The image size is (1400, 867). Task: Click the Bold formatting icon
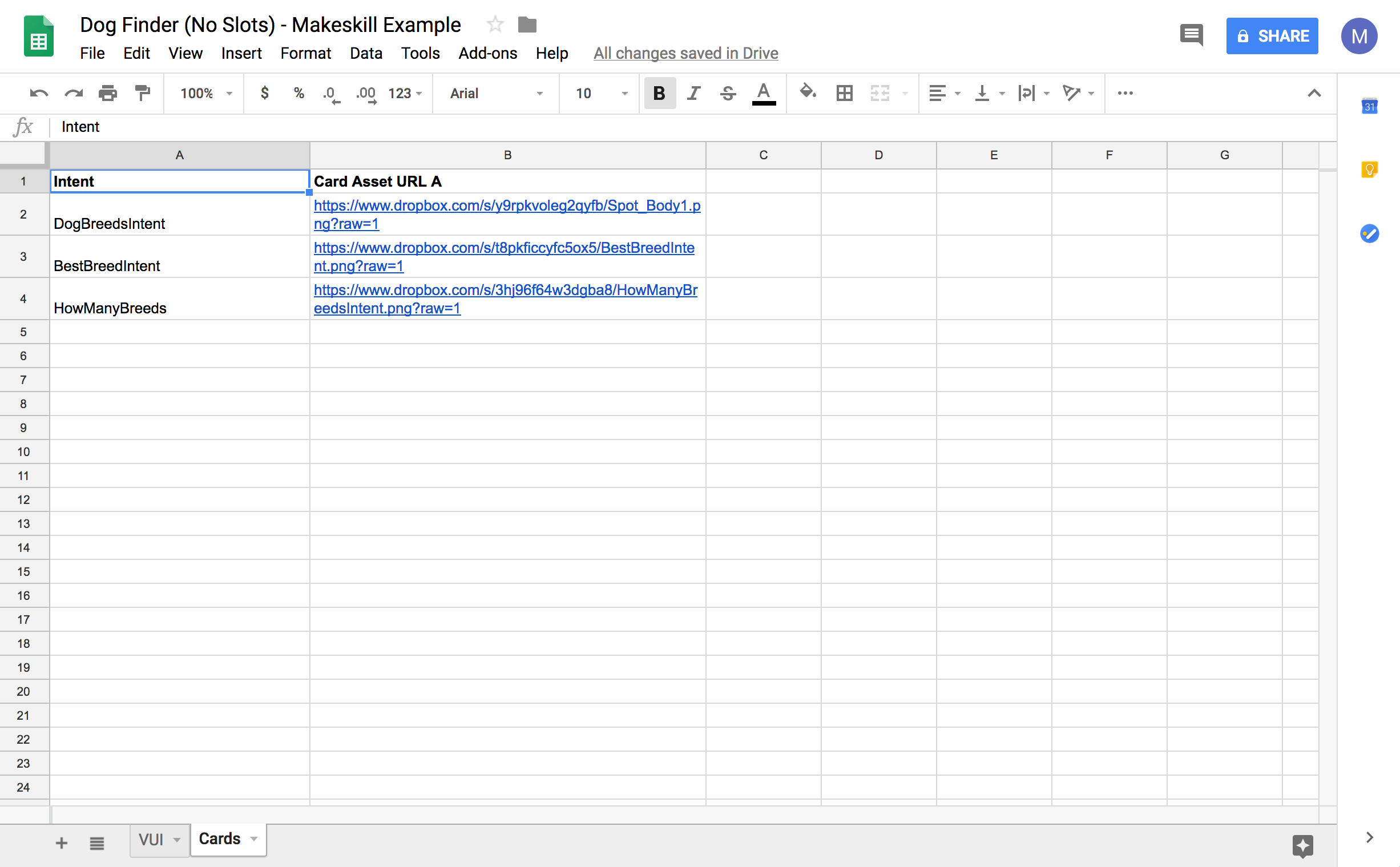(x=660, y=93)
